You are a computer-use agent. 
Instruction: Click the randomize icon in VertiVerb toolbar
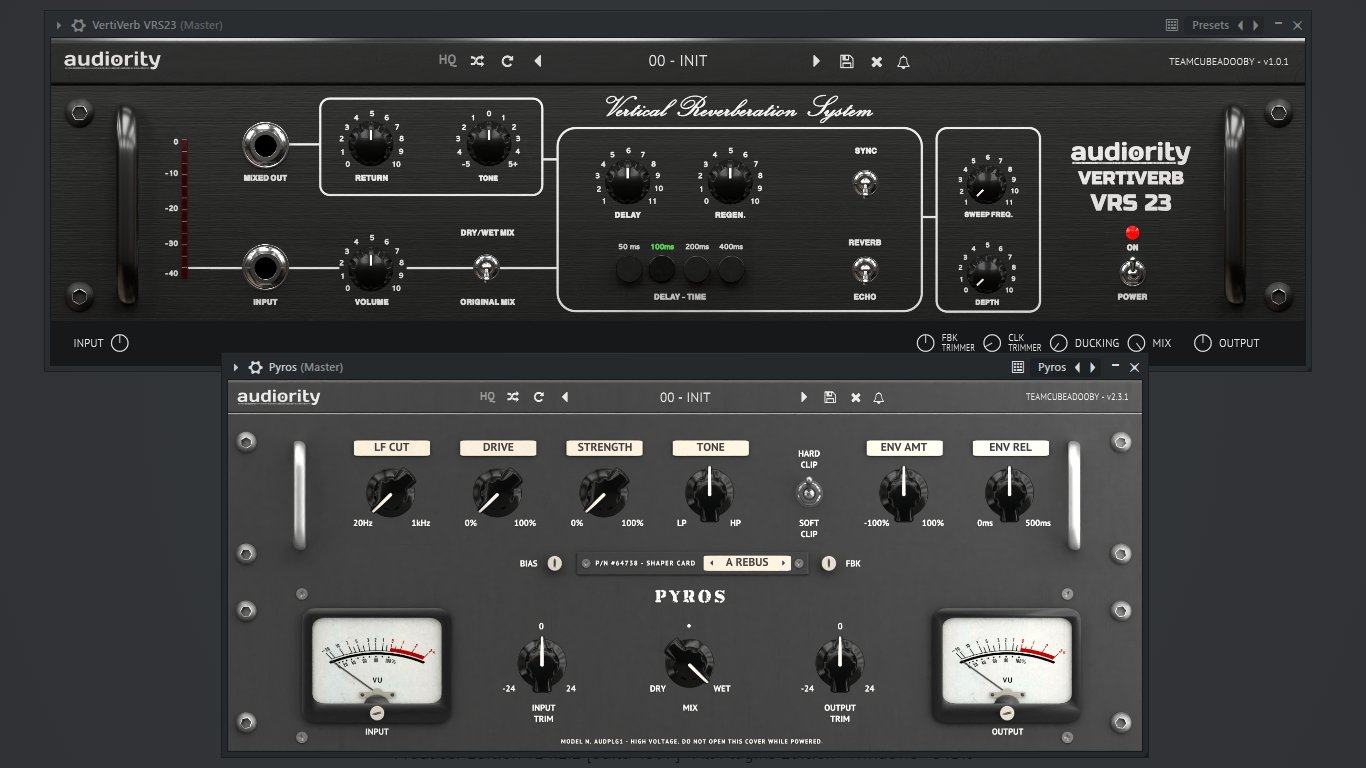coord(477,61)
